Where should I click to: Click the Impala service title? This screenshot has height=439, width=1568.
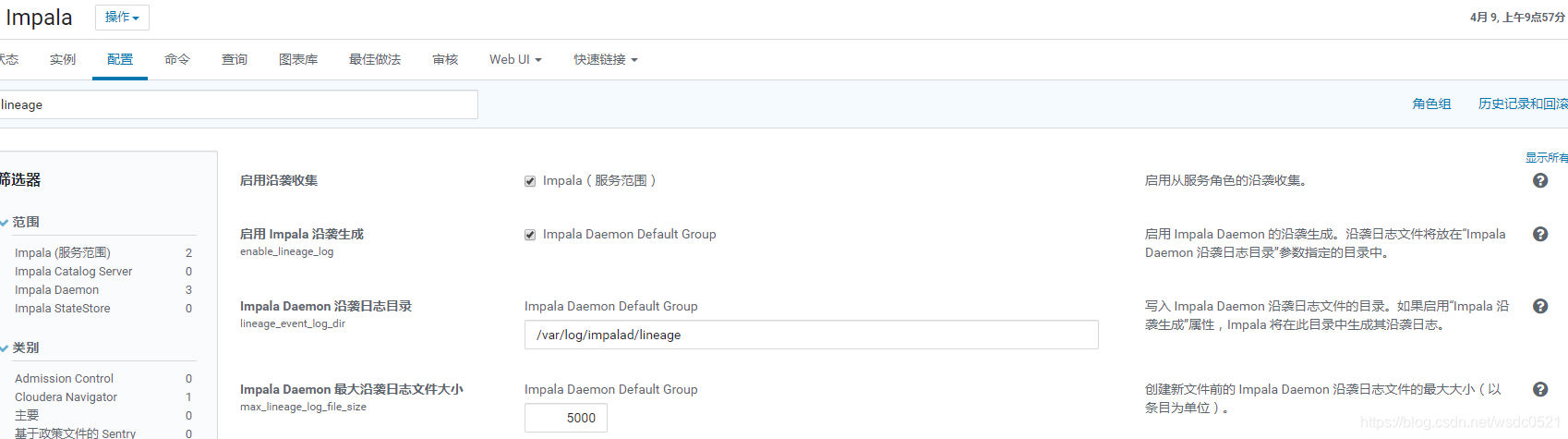coord(39,18)
